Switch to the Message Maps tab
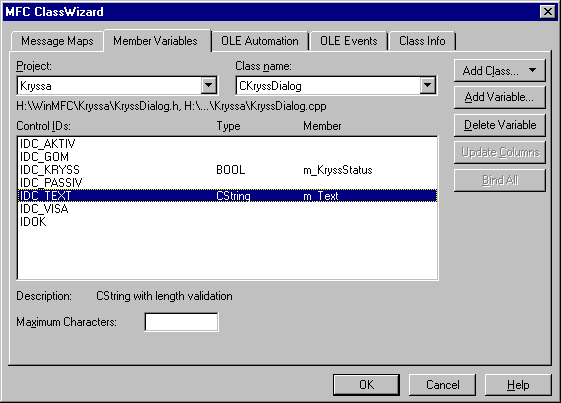Image resolution: width=561 pixels, height=403 pixels. (x=57, y=41)
